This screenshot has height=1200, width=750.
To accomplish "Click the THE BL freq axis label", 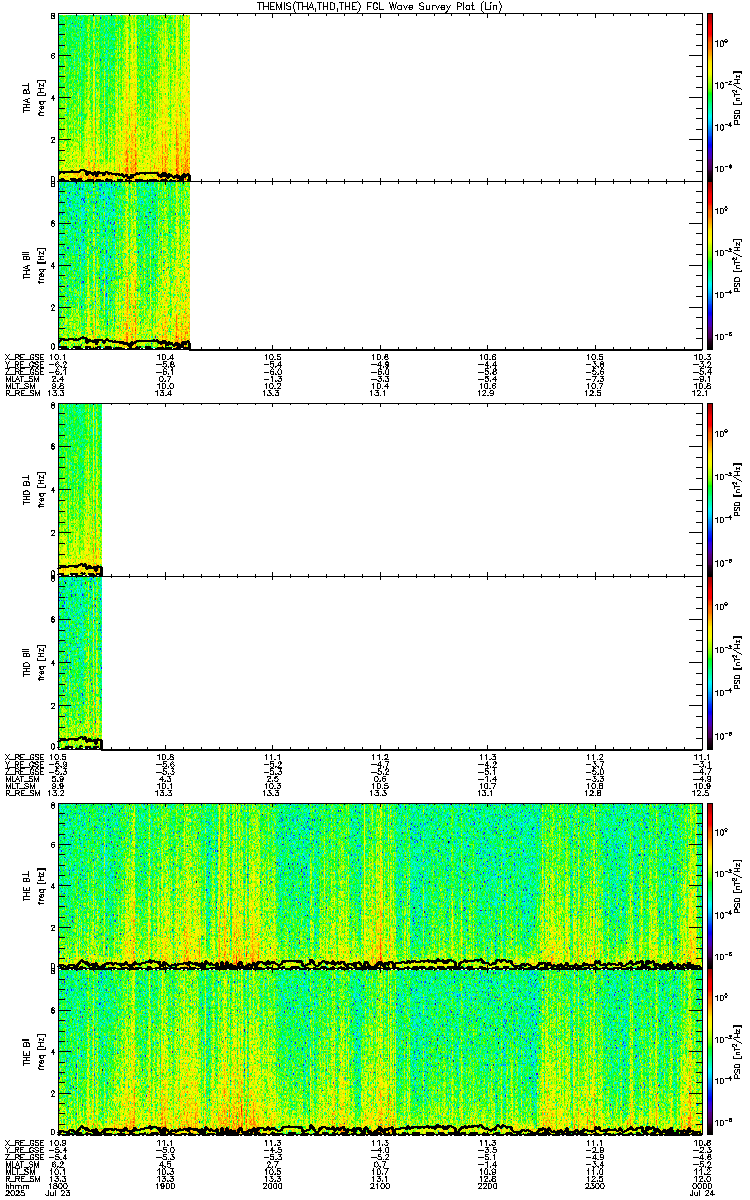I will click(40, 885).
